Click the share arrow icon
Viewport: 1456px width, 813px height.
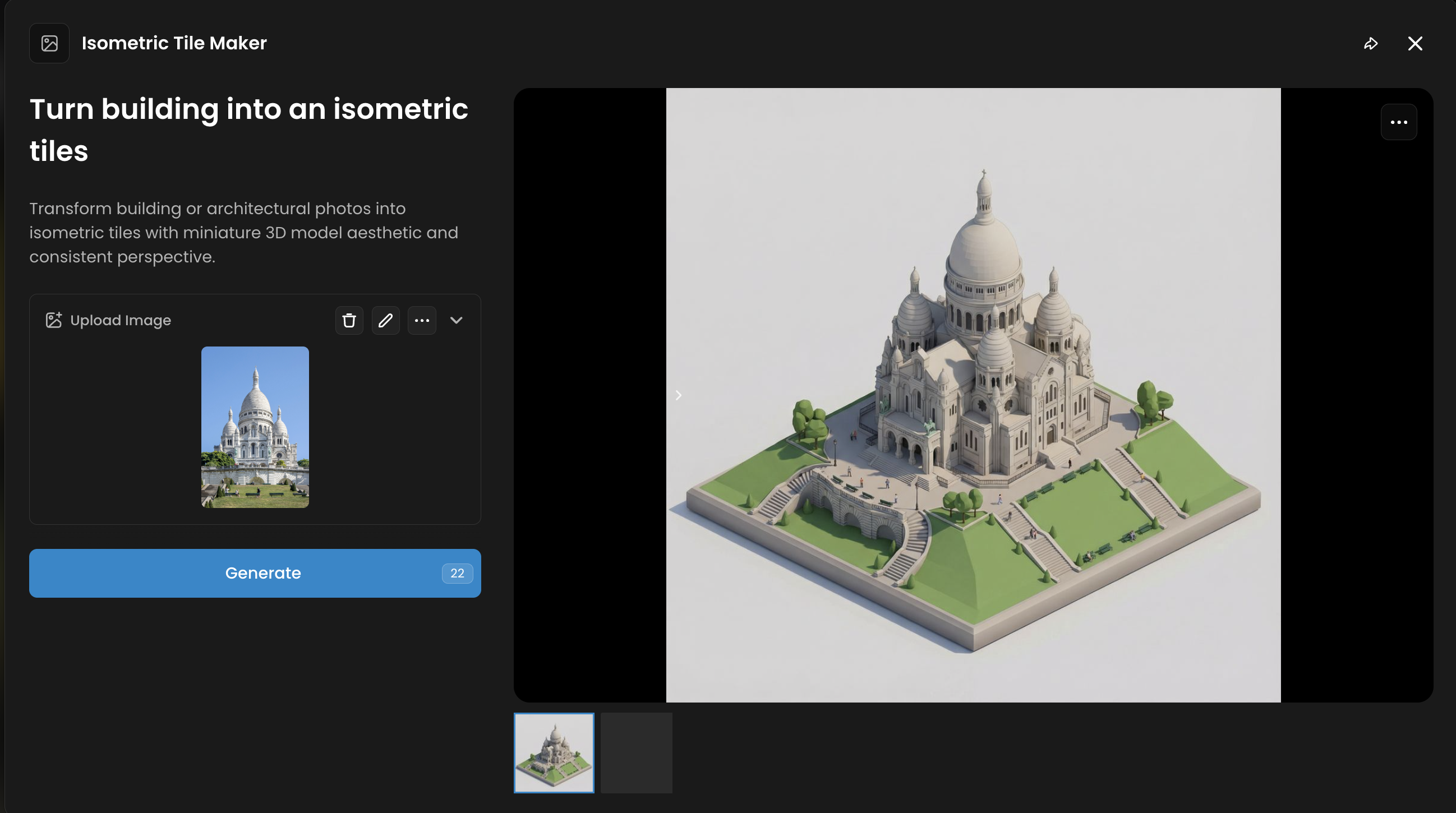[x=1371, y=44]
